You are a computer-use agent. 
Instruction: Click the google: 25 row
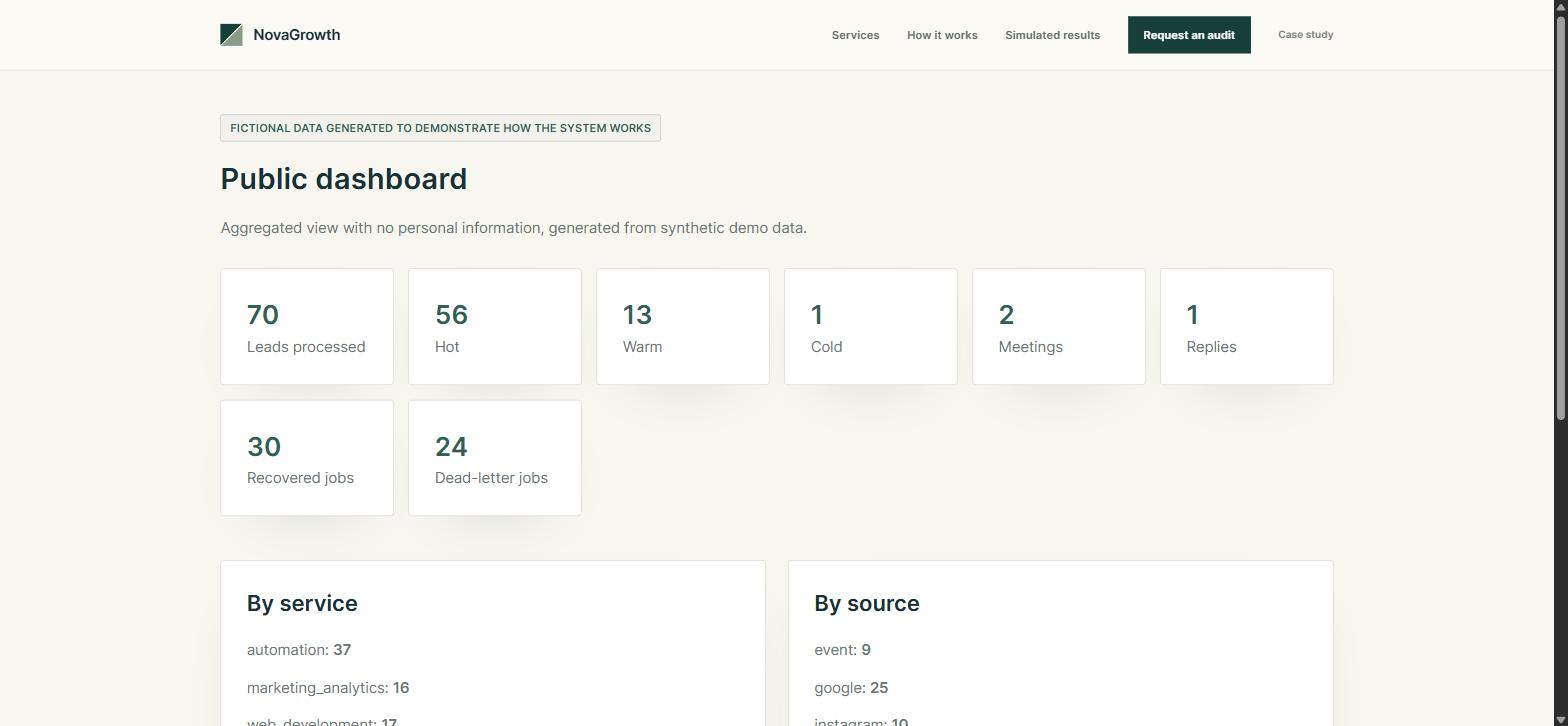pyautogui.click(x=851, y=688)
